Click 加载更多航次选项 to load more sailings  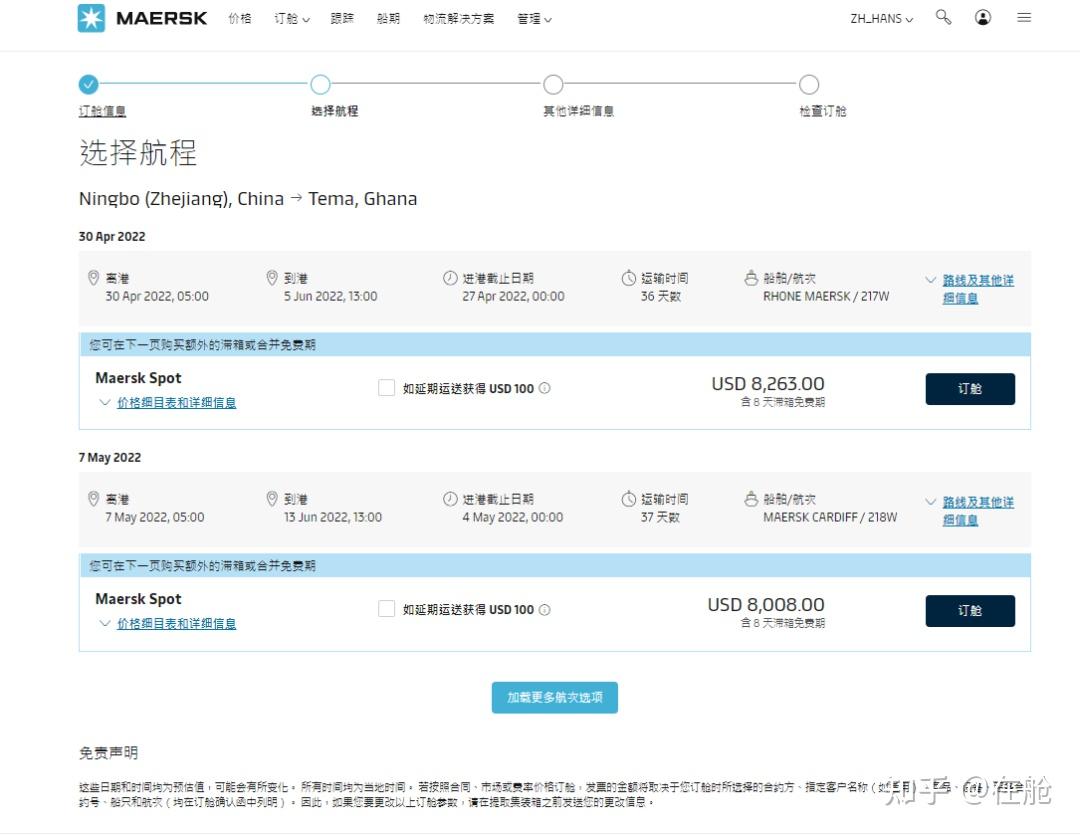pos(554,697)
